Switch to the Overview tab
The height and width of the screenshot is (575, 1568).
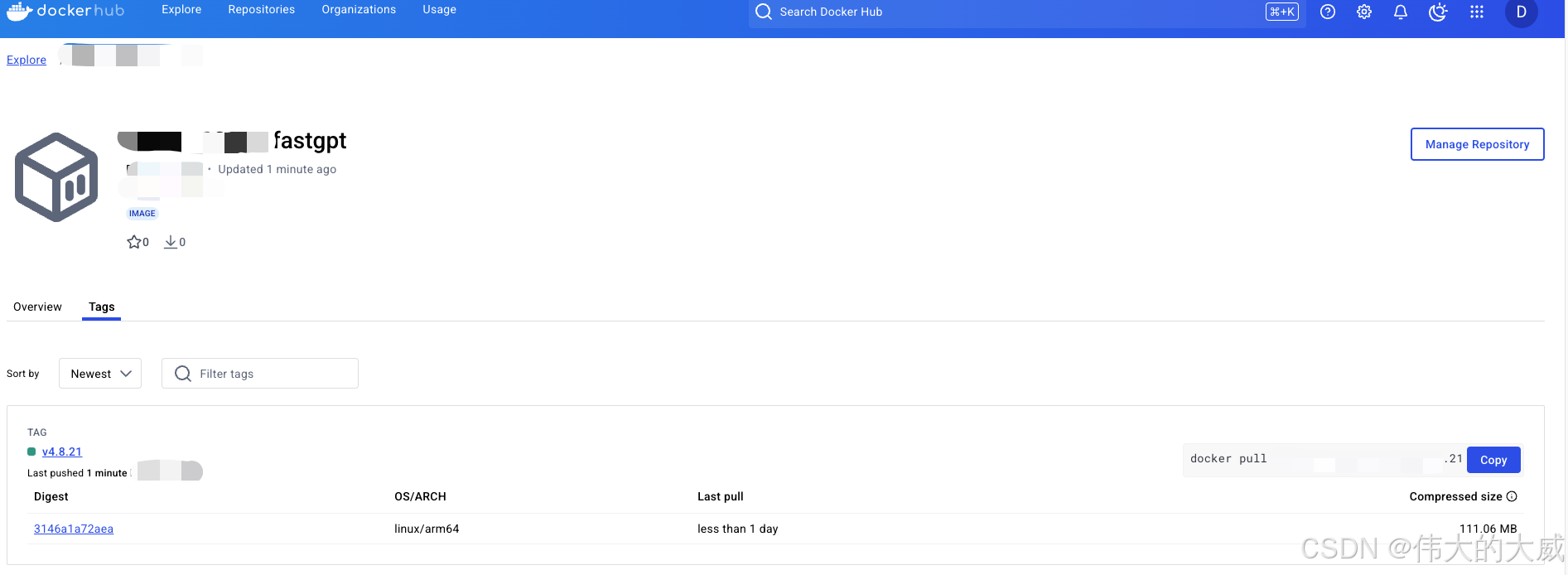tap(37, 307)
